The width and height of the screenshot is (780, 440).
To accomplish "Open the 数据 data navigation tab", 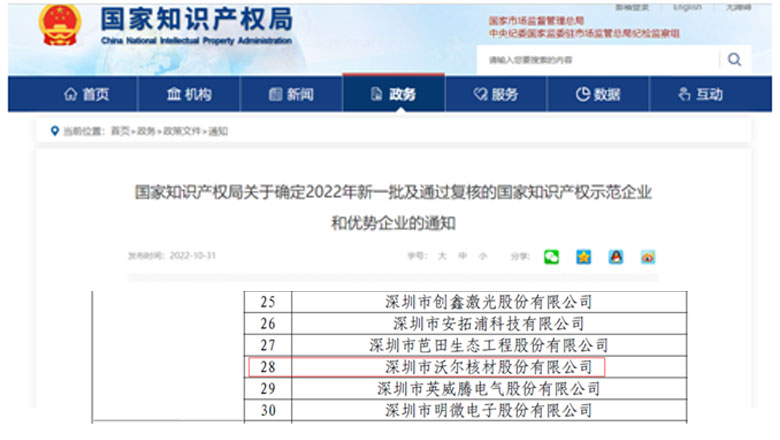I will click(597, 94).
